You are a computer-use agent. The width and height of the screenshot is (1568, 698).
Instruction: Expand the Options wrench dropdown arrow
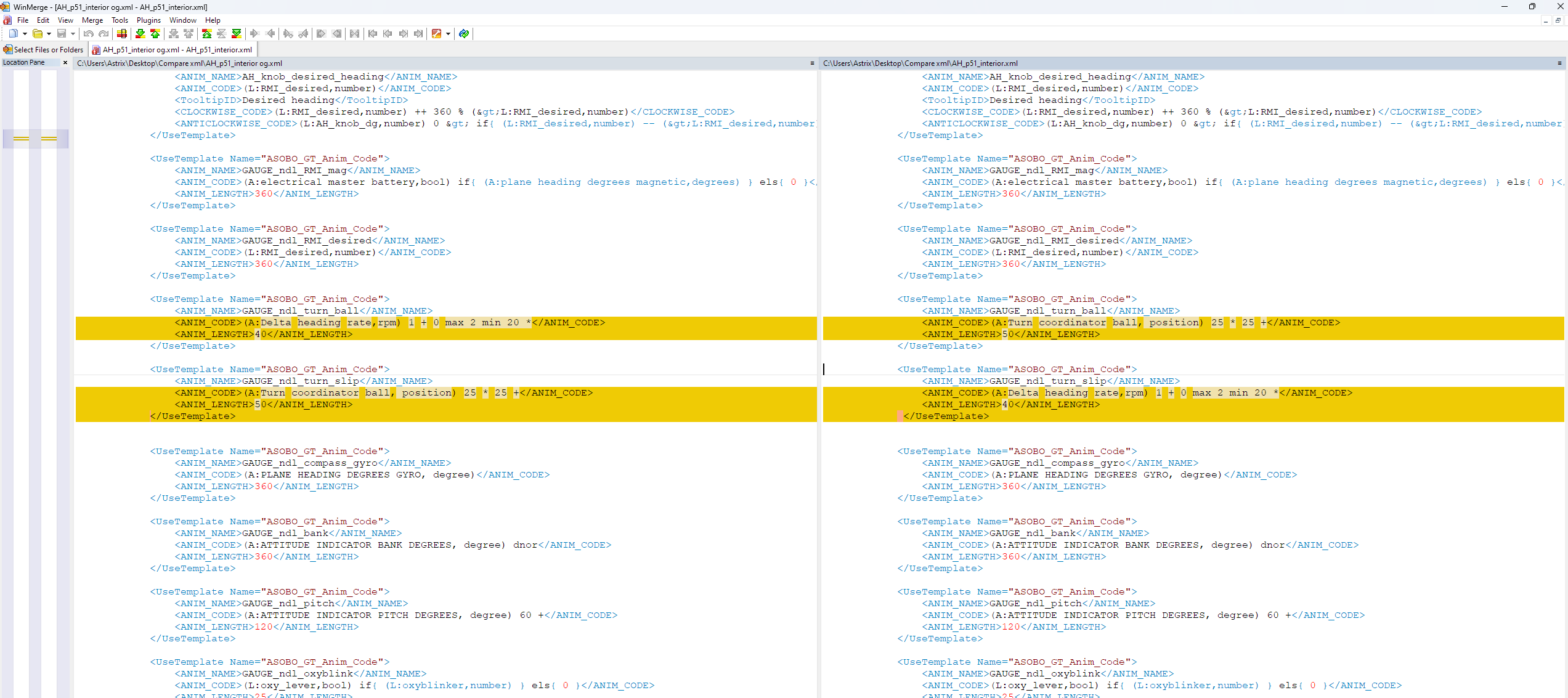click(x=449, y=34)
